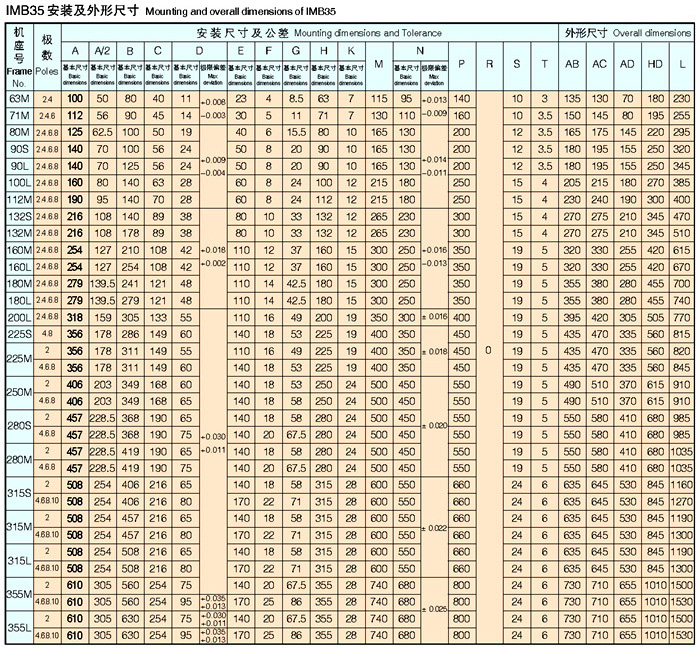
Task: Click frame label '225S'
Action: point(19,334)
